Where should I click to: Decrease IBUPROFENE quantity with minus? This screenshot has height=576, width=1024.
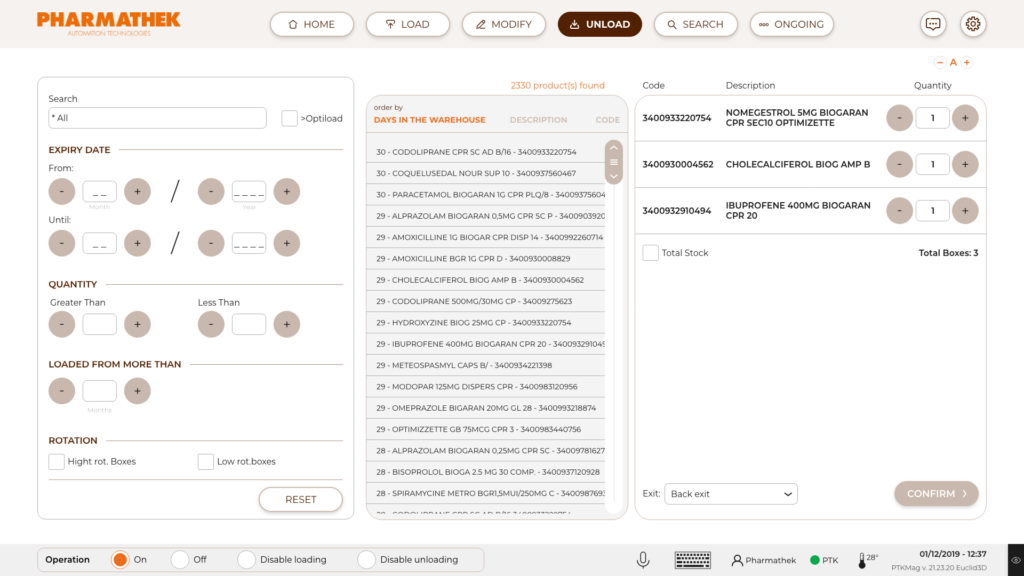[899, 210]
